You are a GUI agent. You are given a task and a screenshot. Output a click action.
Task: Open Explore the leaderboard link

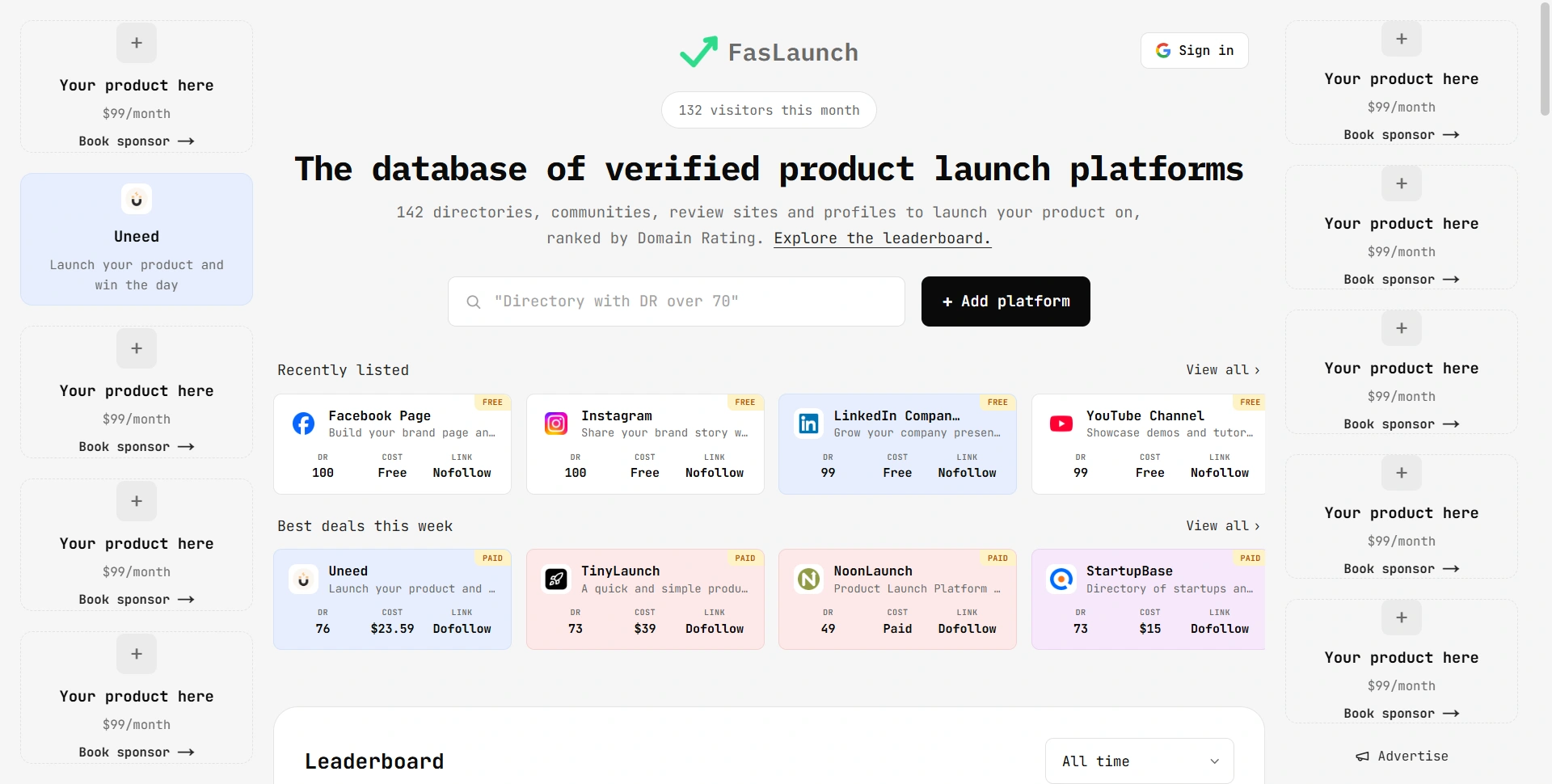click(882, 238)
